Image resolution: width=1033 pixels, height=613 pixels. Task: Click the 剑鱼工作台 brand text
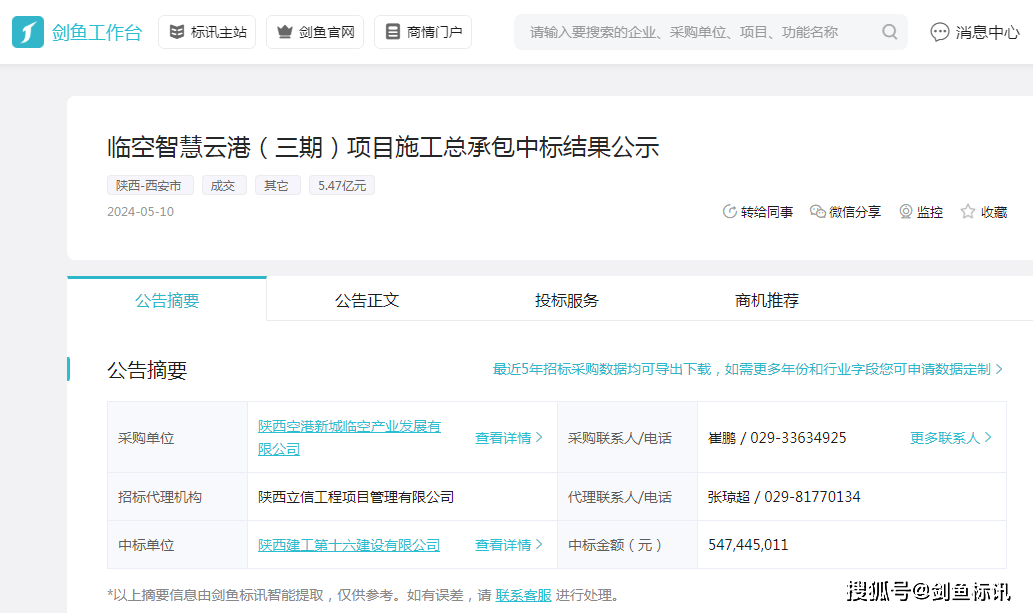[x=97, y=32]
